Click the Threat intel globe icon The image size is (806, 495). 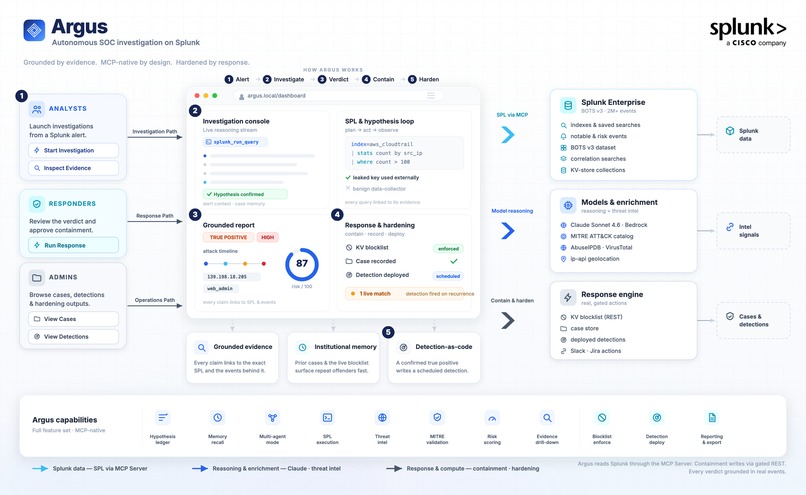(x=382, y=417)
